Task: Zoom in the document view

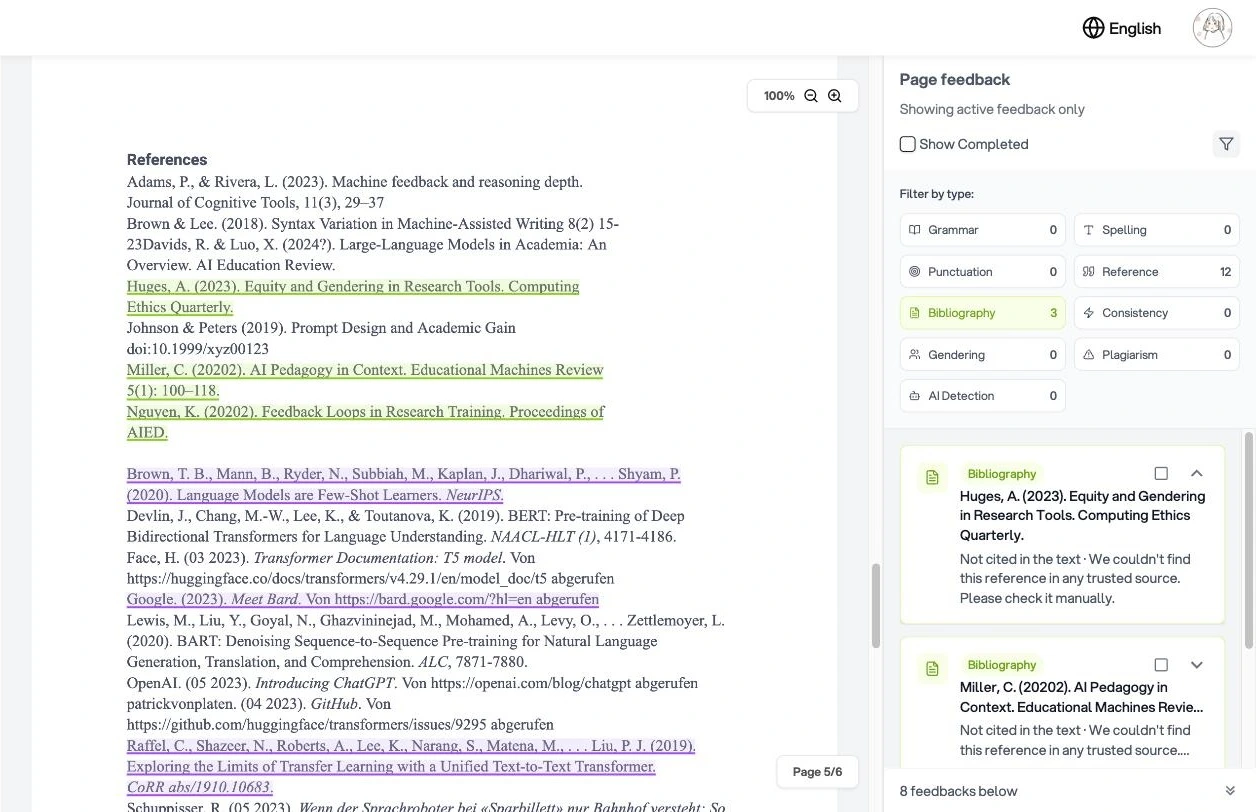Action: [835, 96]
